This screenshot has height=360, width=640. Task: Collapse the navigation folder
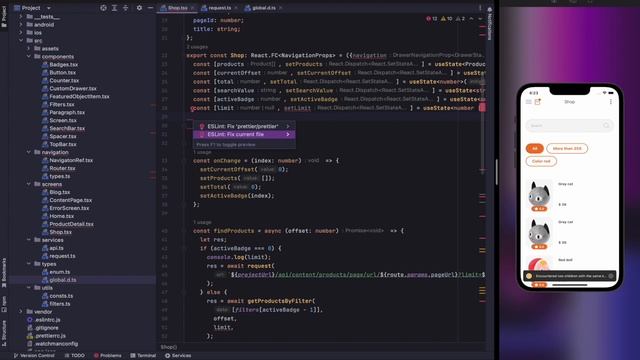pos(29,152)
